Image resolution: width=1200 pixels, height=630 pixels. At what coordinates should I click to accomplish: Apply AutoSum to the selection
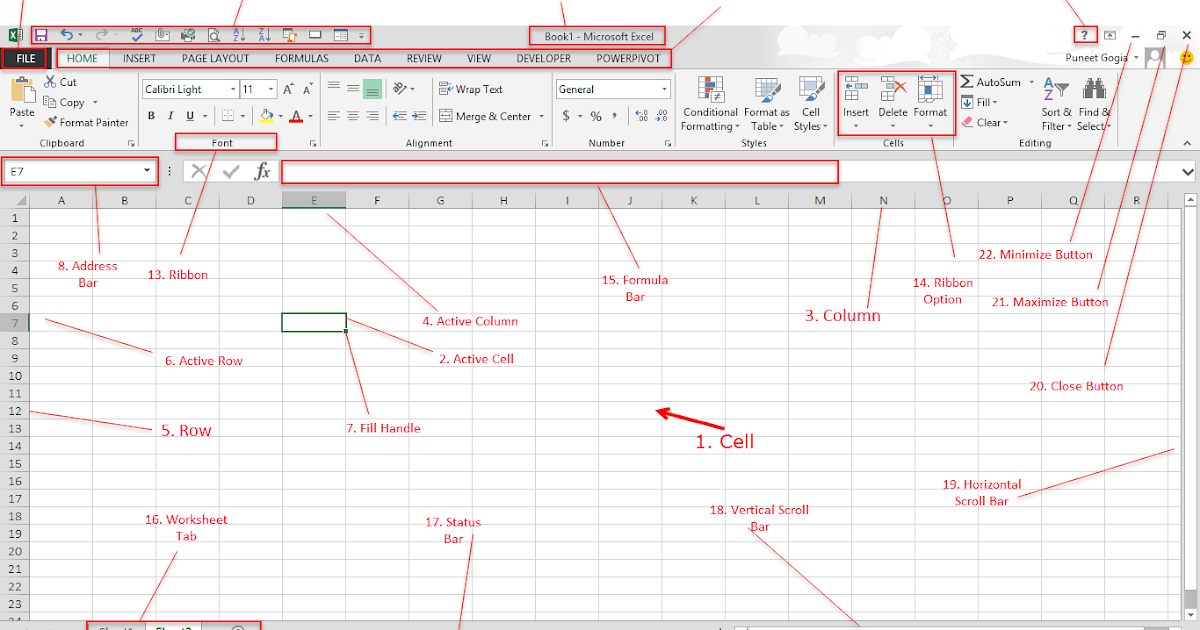[x=990, y=82]
